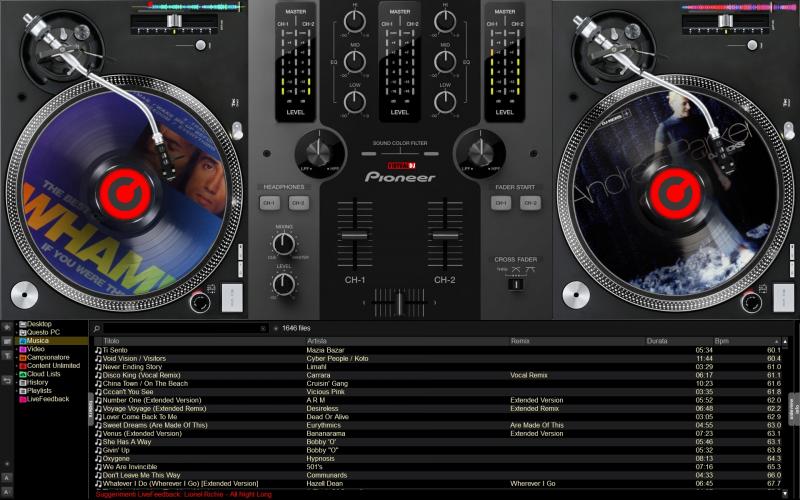
Task: Click the crossfader handle
Action: 399,303
